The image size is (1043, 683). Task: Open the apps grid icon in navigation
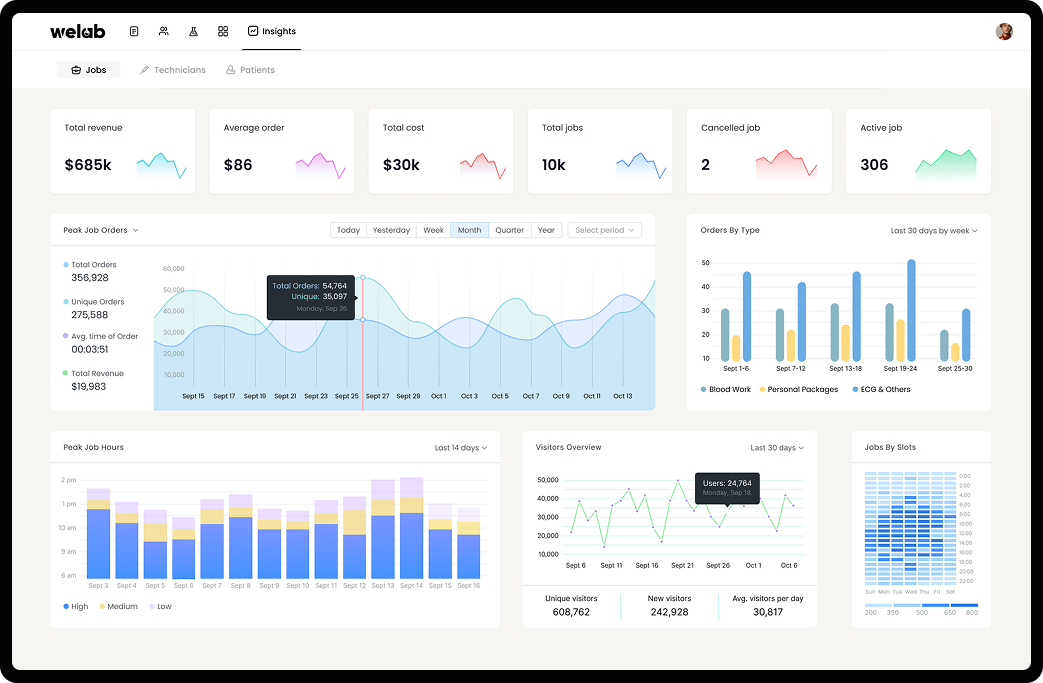point(223,31)
